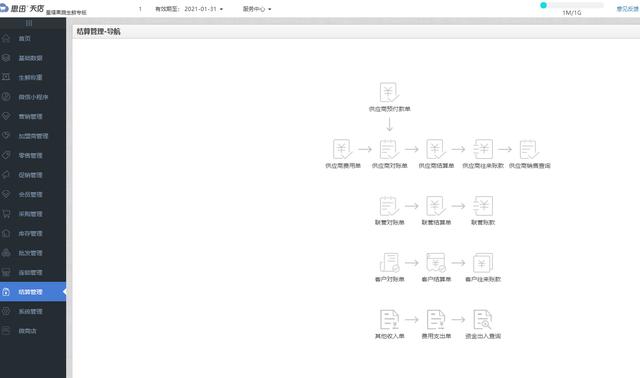
Task: Open 供应商结算单 icon
Action: click(x=436, y=149)
